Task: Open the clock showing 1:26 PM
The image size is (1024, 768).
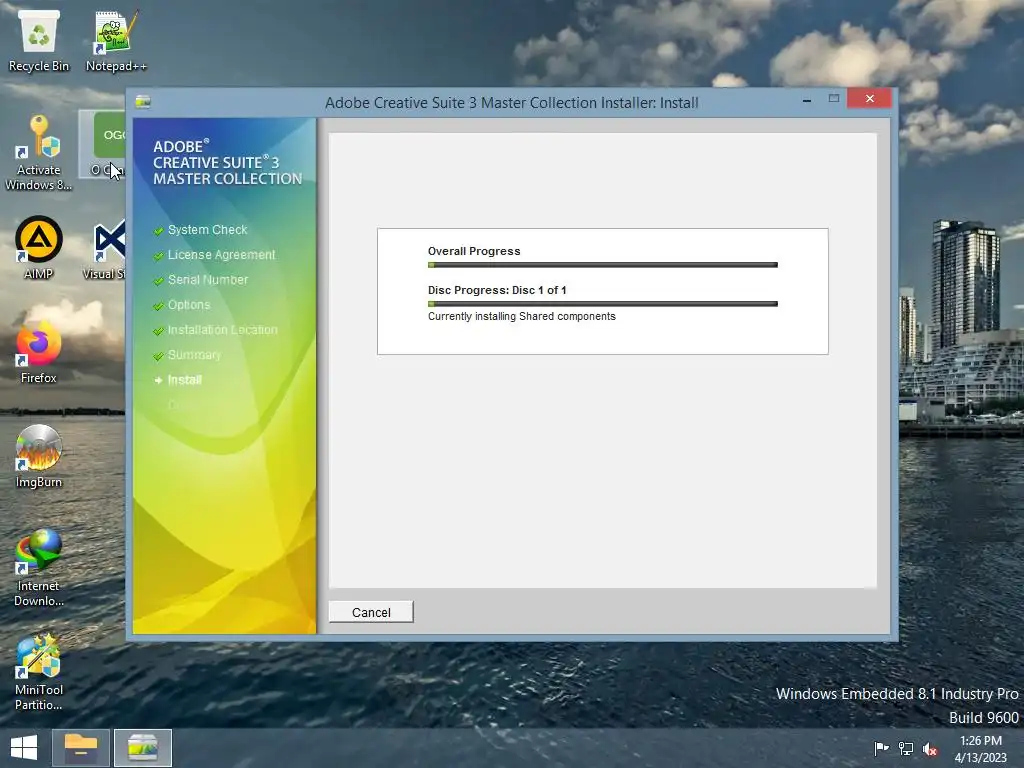Action: [x=981, y=748]
